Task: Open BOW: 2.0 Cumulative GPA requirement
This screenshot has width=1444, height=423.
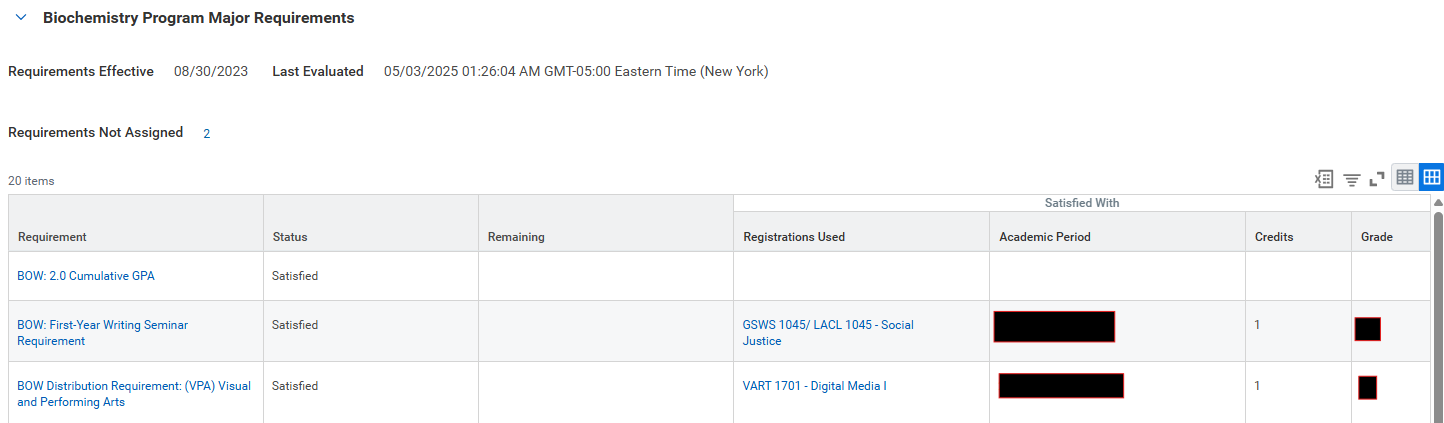Action: 86,276
